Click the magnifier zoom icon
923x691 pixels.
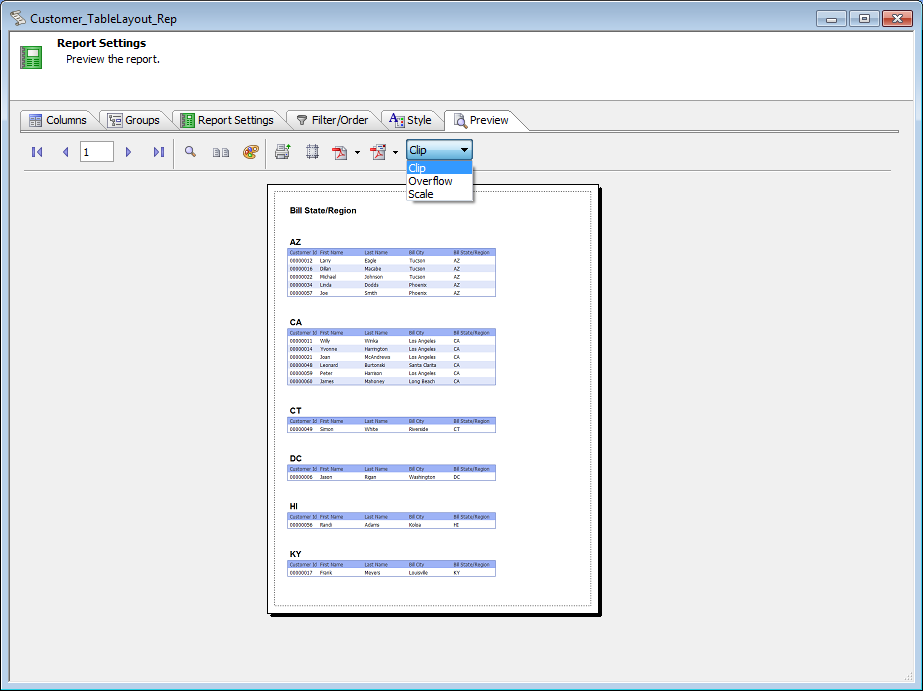[190, 152]
